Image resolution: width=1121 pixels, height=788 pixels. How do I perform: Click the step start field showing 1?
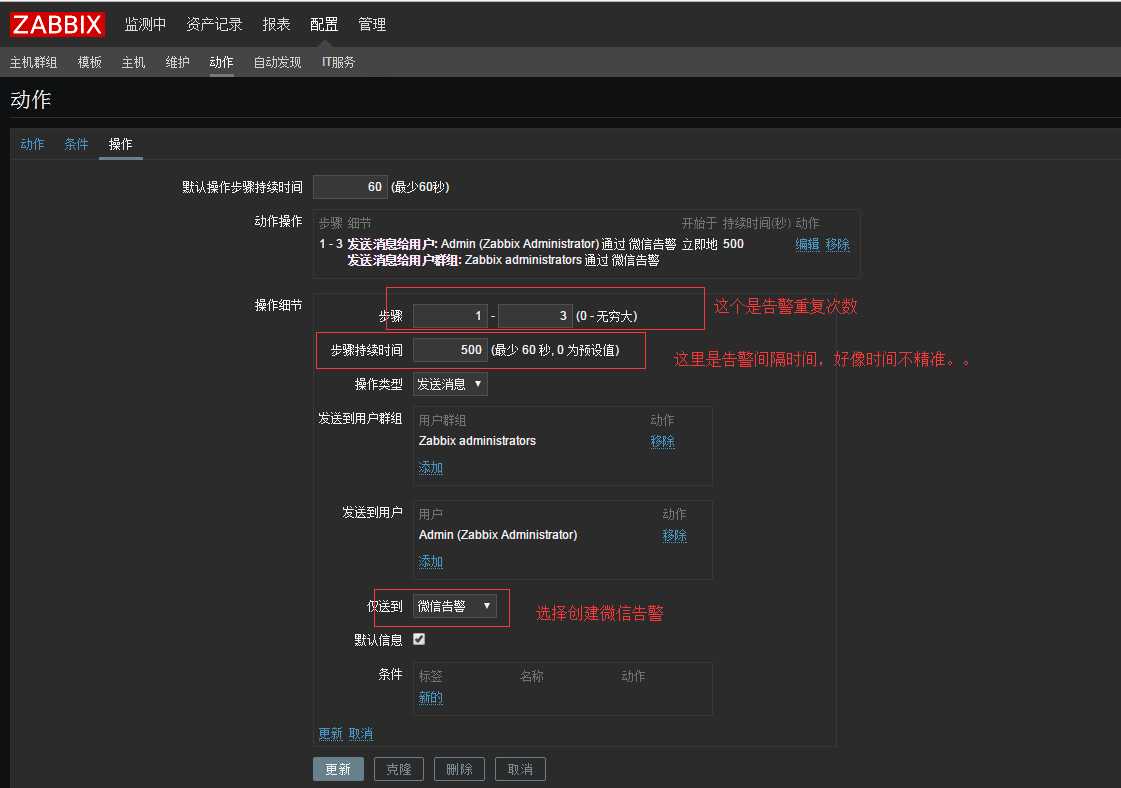450,315
